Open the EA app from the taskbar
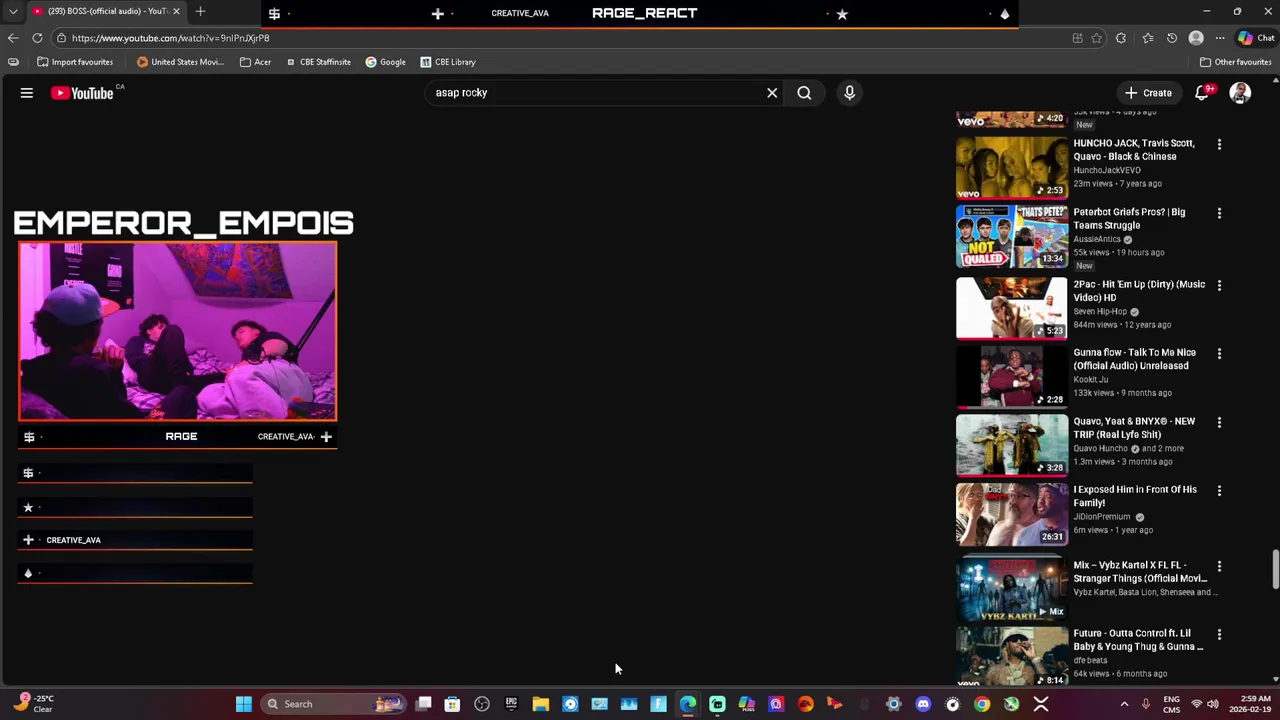Viewport: 1280px width, 720px height. coord(806,704)
